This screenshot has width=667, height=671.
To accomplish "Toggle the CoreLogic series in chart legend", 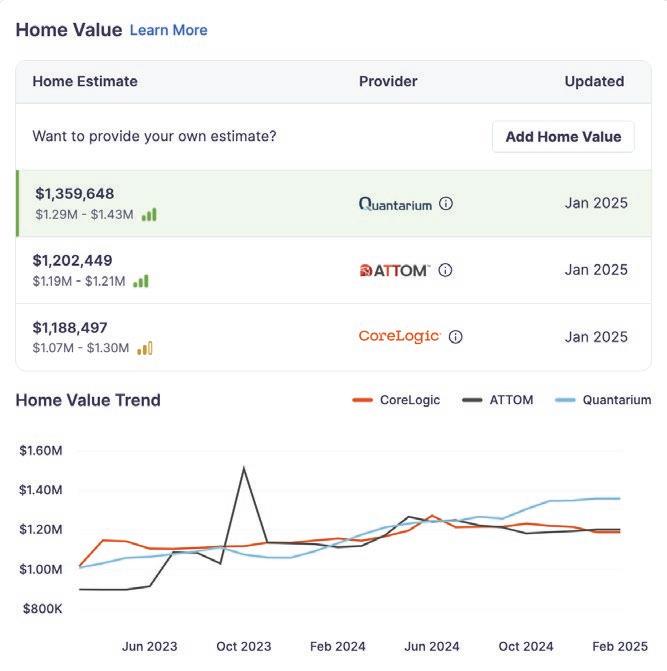I will point(397,400).
